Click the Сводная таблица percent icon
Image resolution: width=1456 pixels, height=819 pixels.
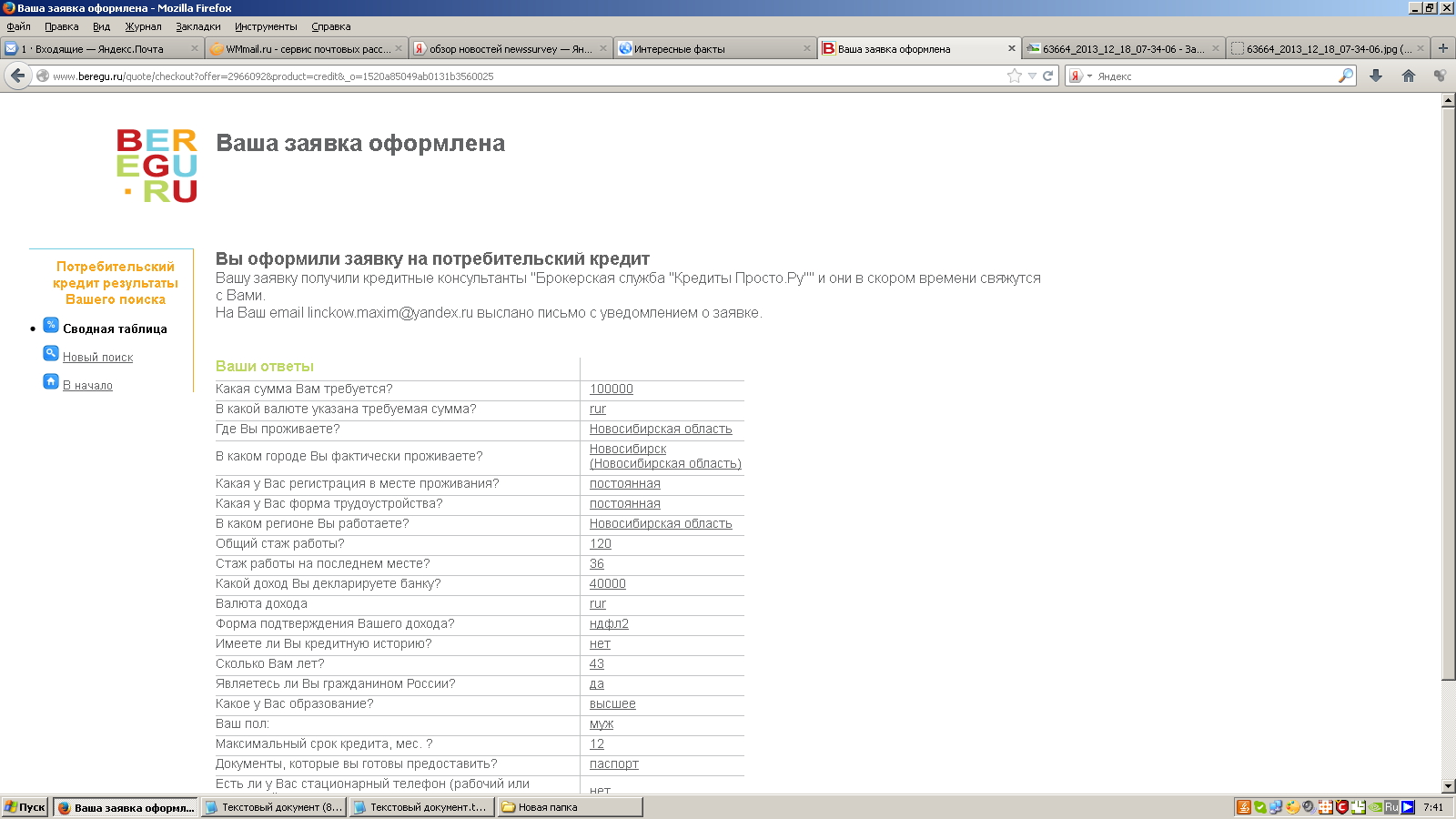(x=51, y=325)
